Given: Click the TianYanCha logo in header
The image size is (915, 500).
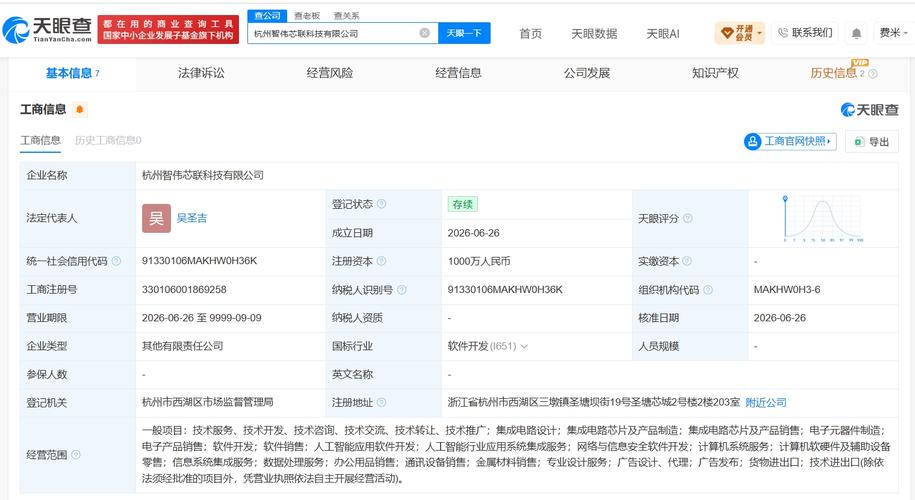Looking at the screenshot, I should click(48, 29).
